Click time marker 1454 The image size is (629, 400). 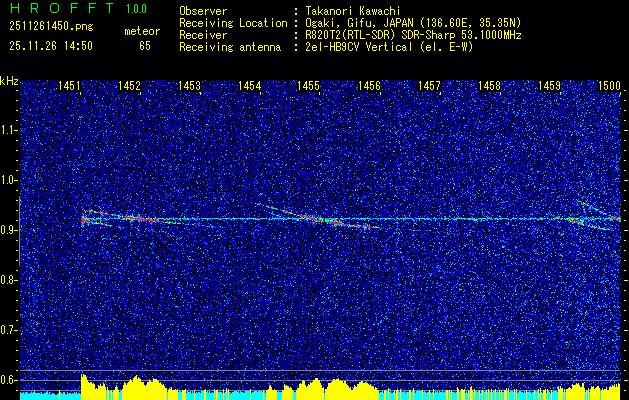(x=250, y=85)
